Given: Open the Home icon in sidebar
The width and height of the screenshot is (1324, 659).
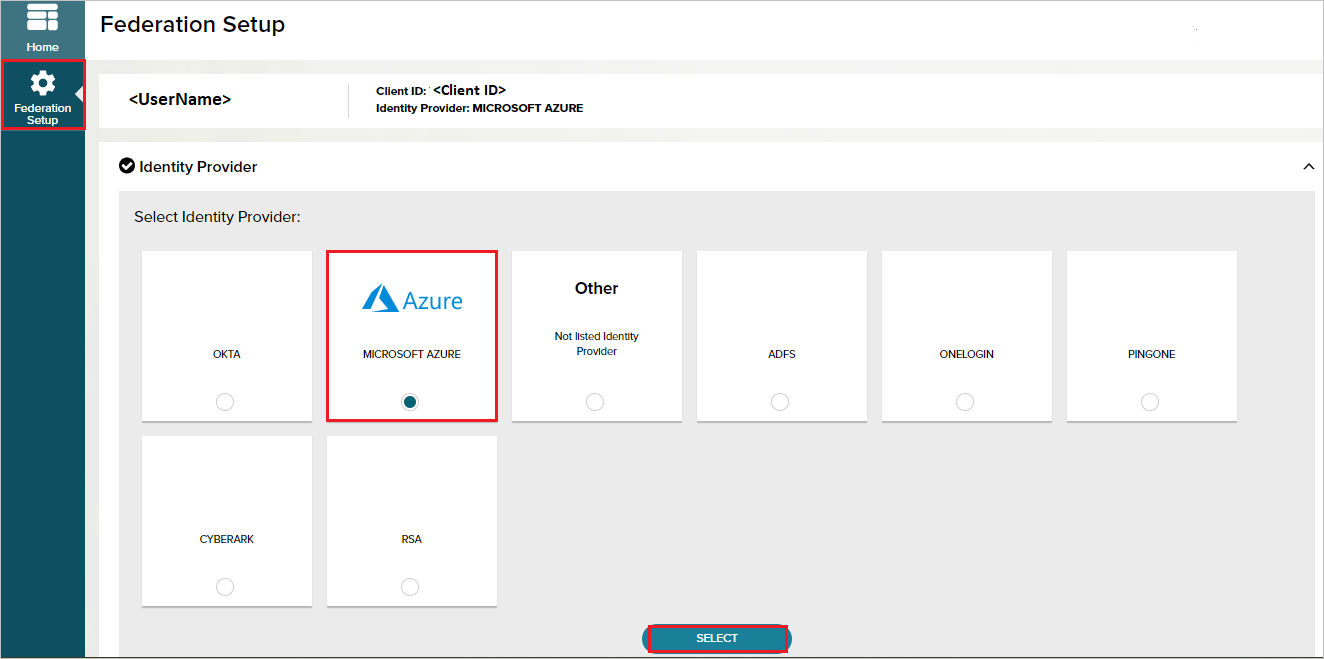Looking at the screenshot, I should tap(42, 19).
